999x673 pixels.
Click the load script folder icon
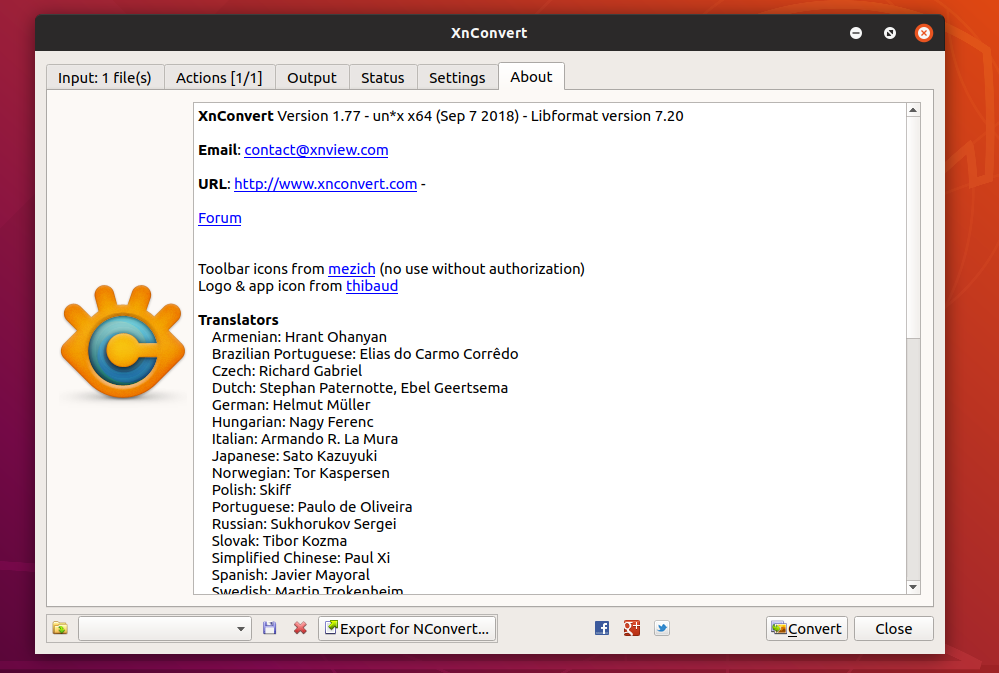[x=61, y=628]
